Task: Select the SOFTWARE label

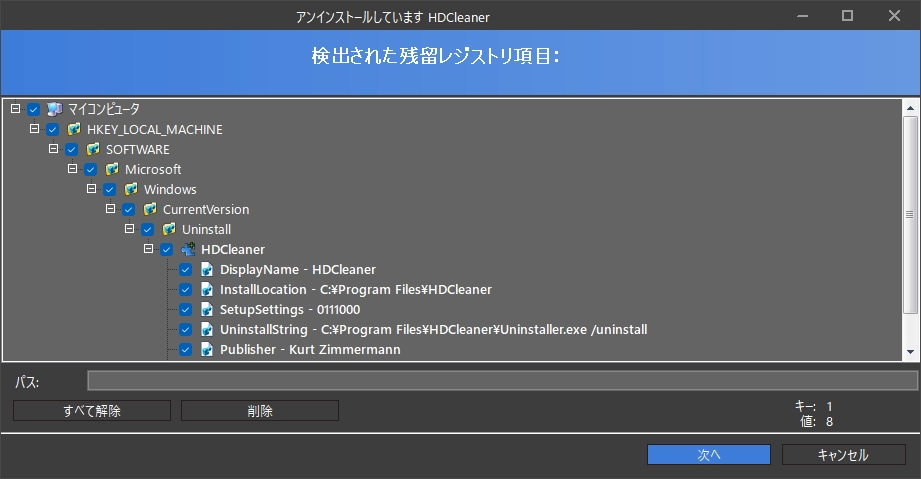Action: 137,149
